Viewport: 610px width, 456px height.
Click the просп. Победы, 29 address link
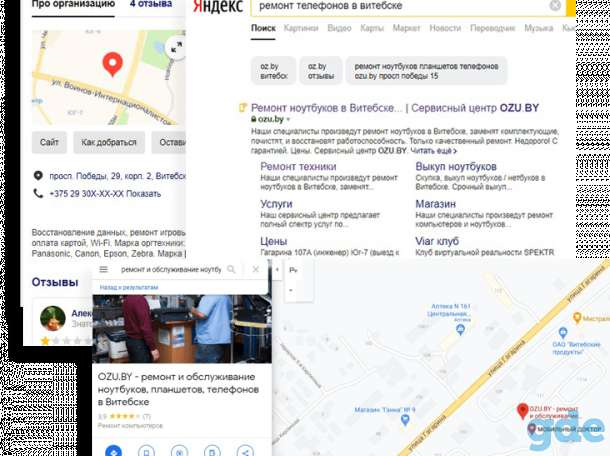tap(117, 176)
